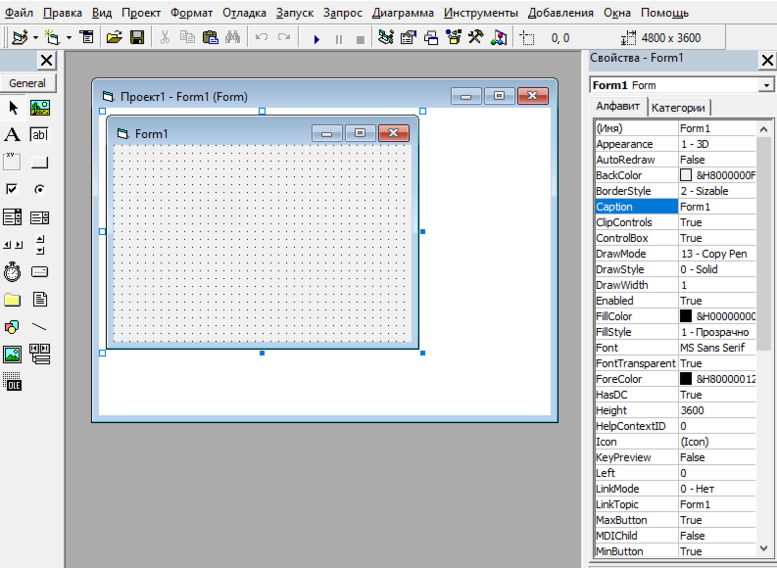Click the Add Form toolbar icon
This screenshot has width=777, height=568.
(x=52, y=38)
